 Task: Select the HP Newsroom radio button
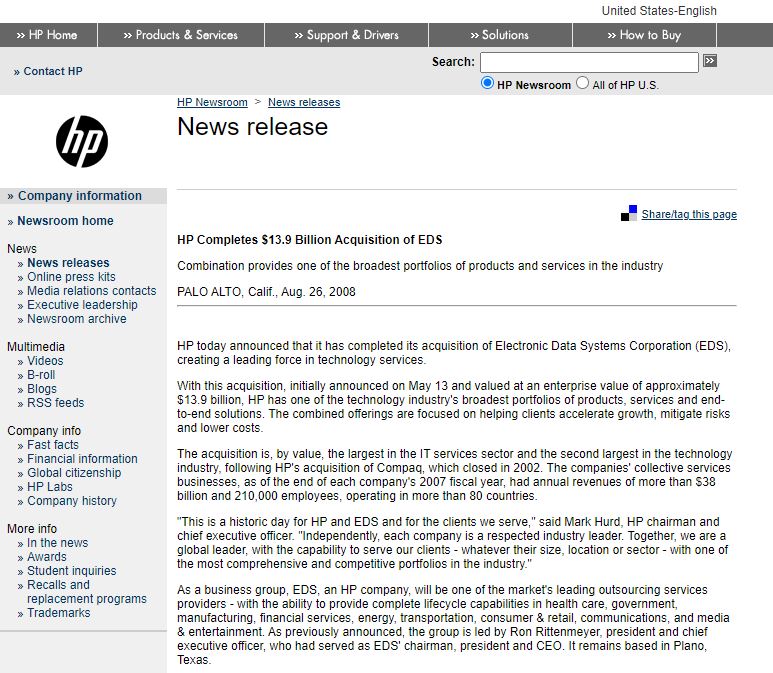[487, 83]
